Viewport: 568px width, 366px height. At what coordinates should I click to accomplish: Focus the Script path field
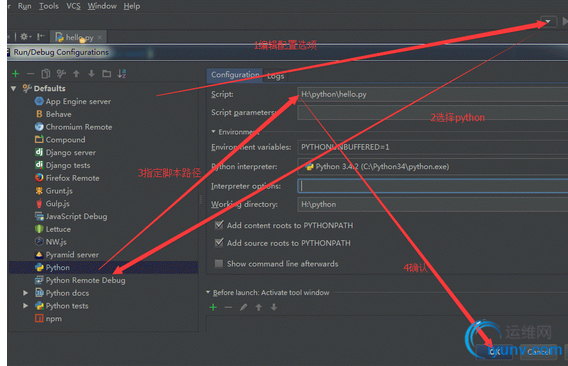[433, 94]
